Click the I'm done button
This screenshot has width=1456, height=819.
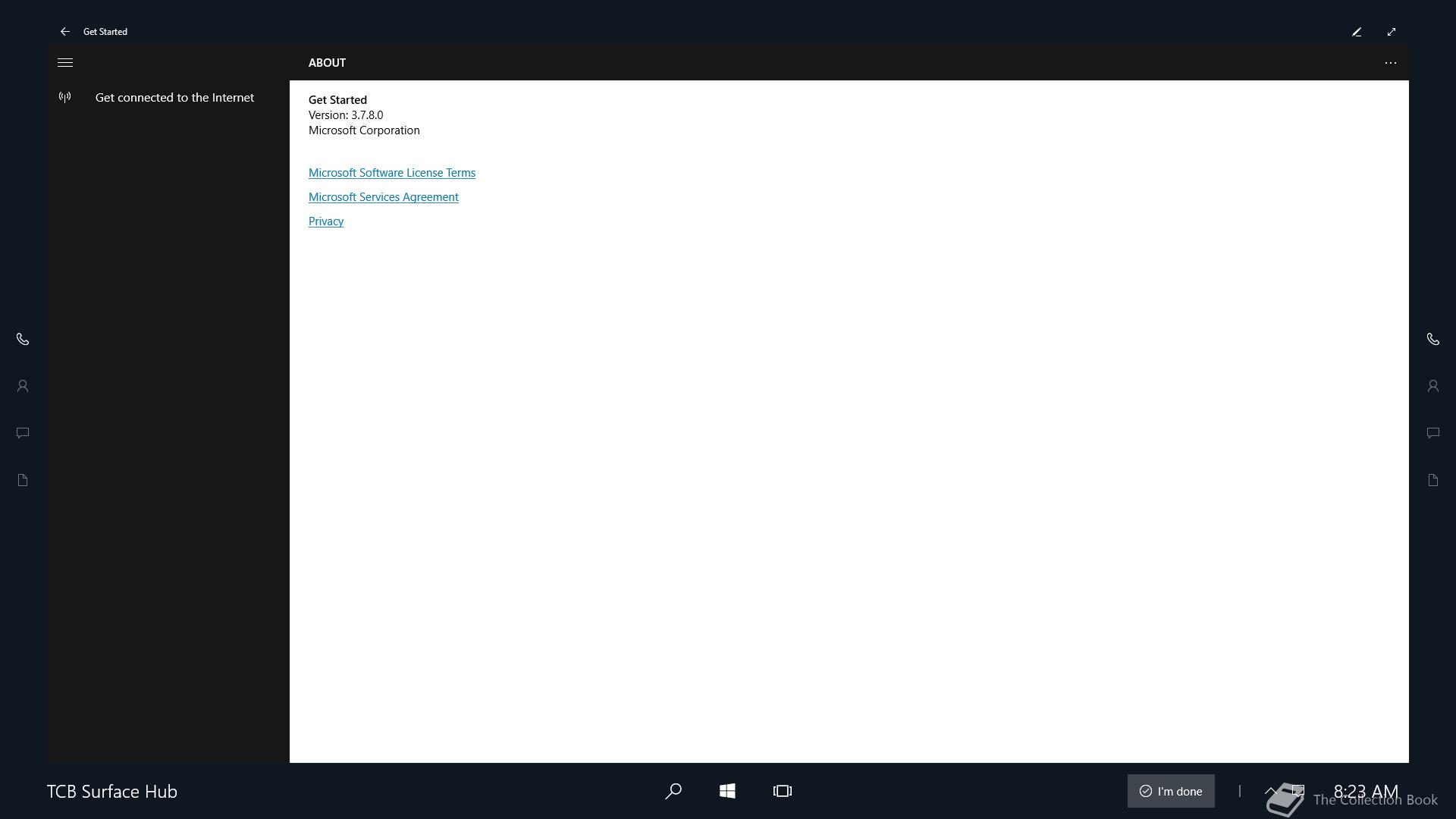coord(1171,791)
